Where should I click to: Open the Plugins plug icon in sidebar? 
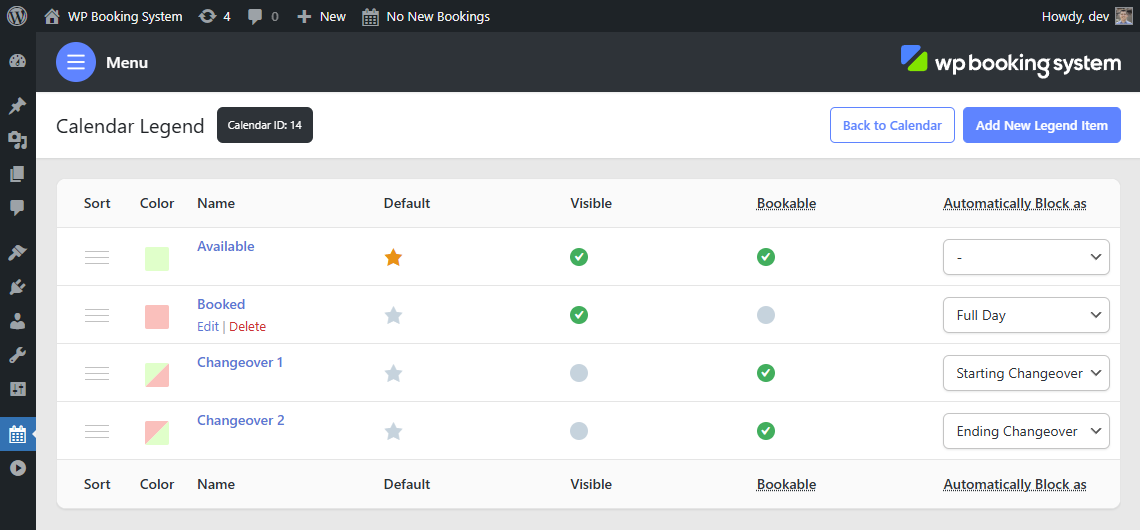pyautogui.click(x=17, y=288)
